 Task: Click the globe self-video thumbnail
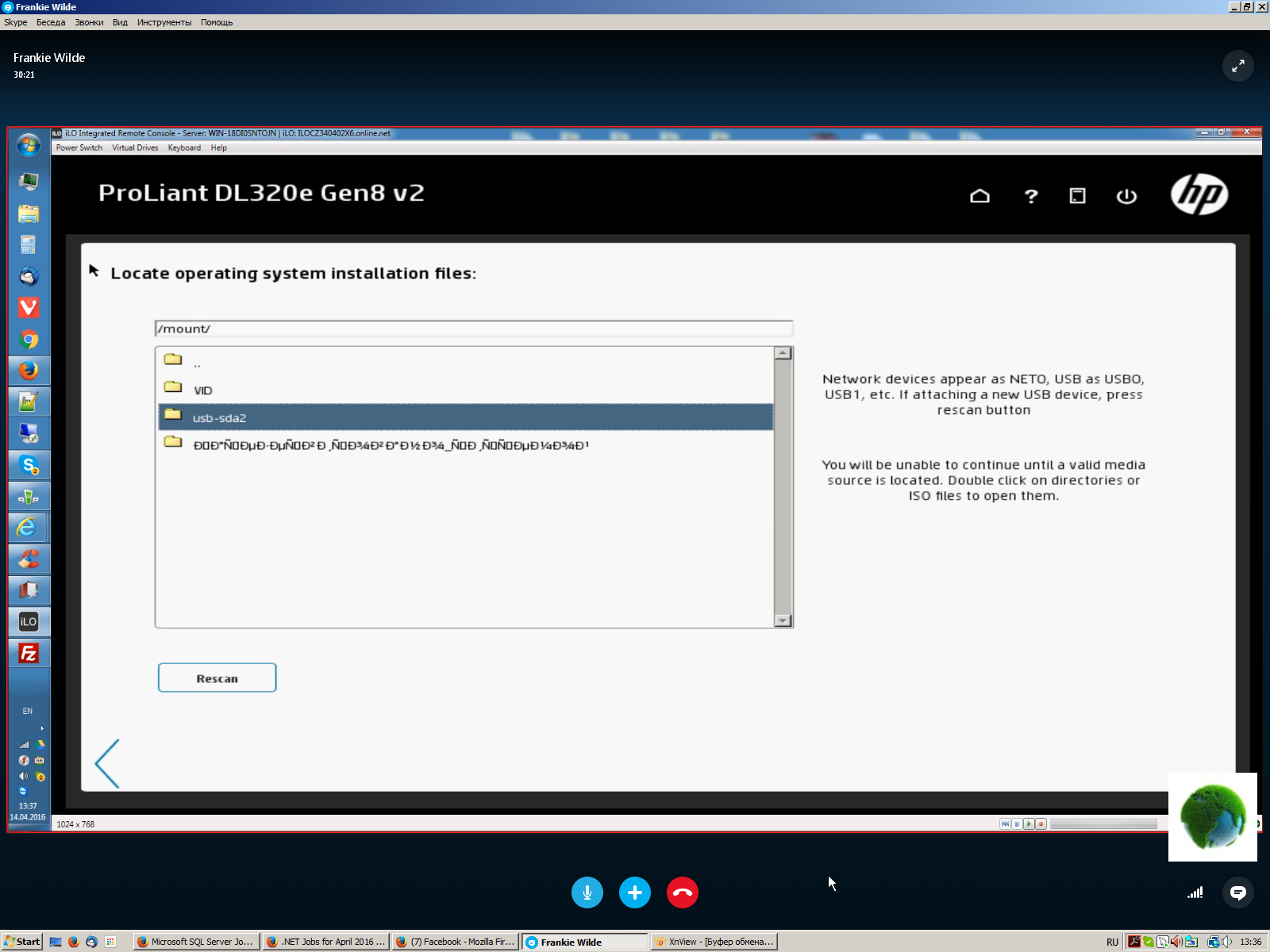pyautogui.click(x=1213, y=817)
